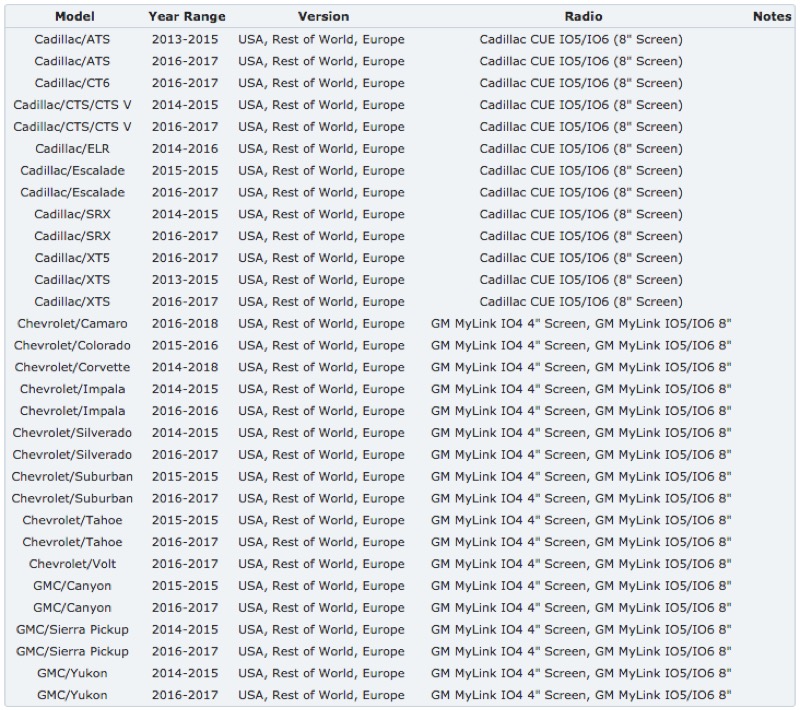Click the 2014-2018 year range cell

pos(185,368)
